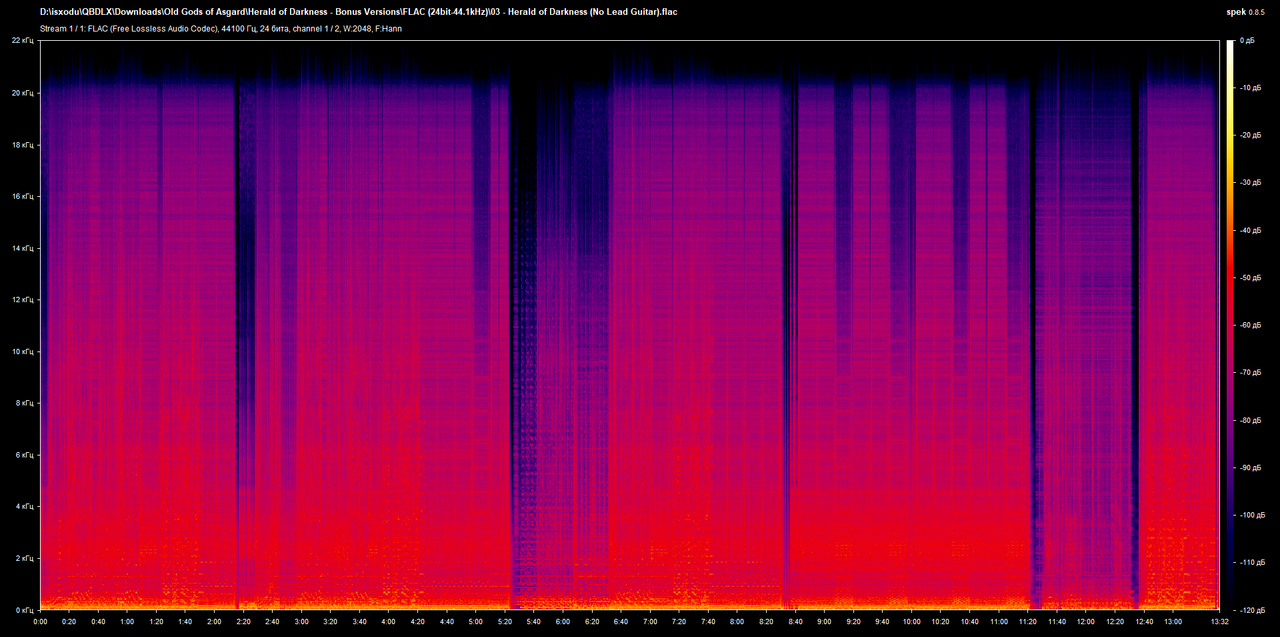Select the "11:20" time axis label
Image resolution: width=1280 pixels, height=637 pixels.
tap(1027, 621)
